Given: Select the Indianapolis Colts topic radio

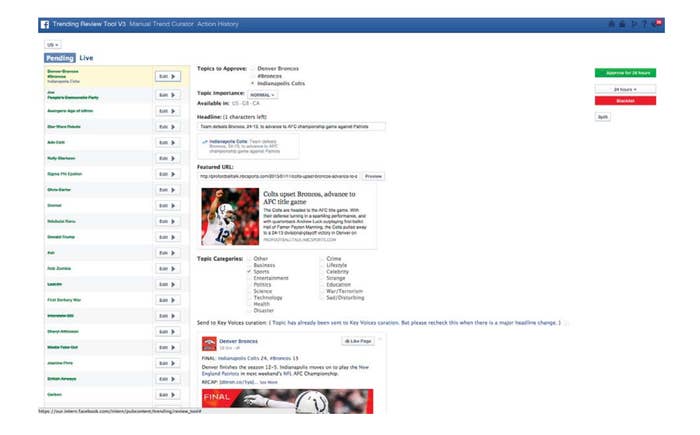Looking at the screenshot, I should pos(252,84).
